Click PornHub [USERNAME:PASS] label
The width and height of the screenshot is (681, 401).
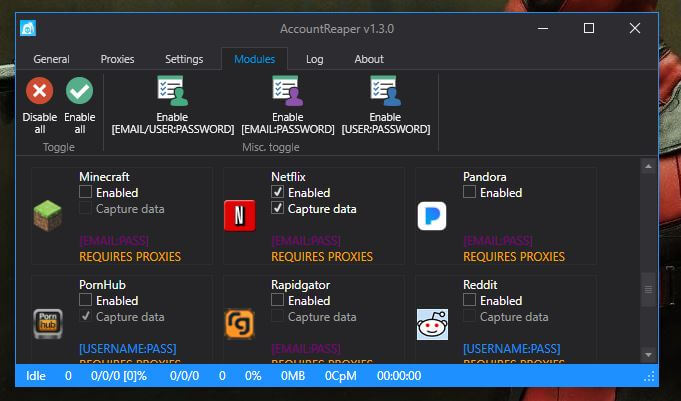[x=128, y=349]
